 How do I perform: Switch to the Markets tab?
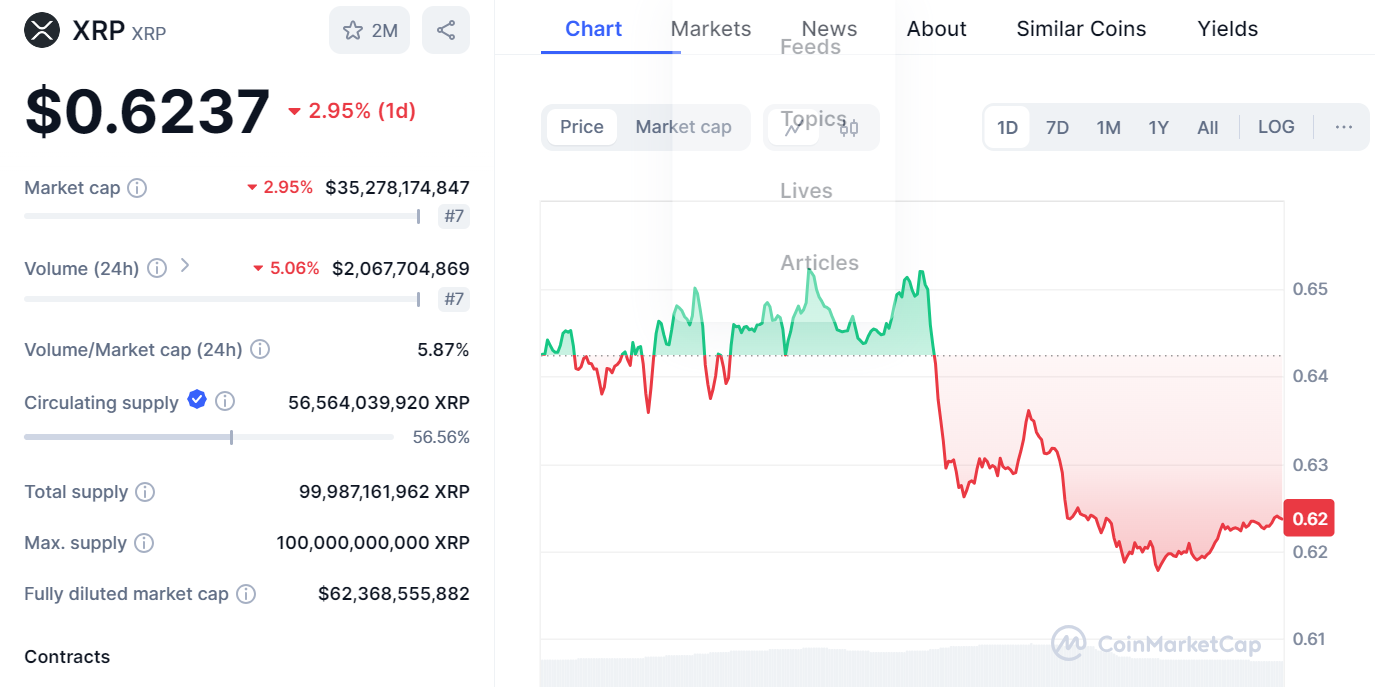tap(710, 29)
